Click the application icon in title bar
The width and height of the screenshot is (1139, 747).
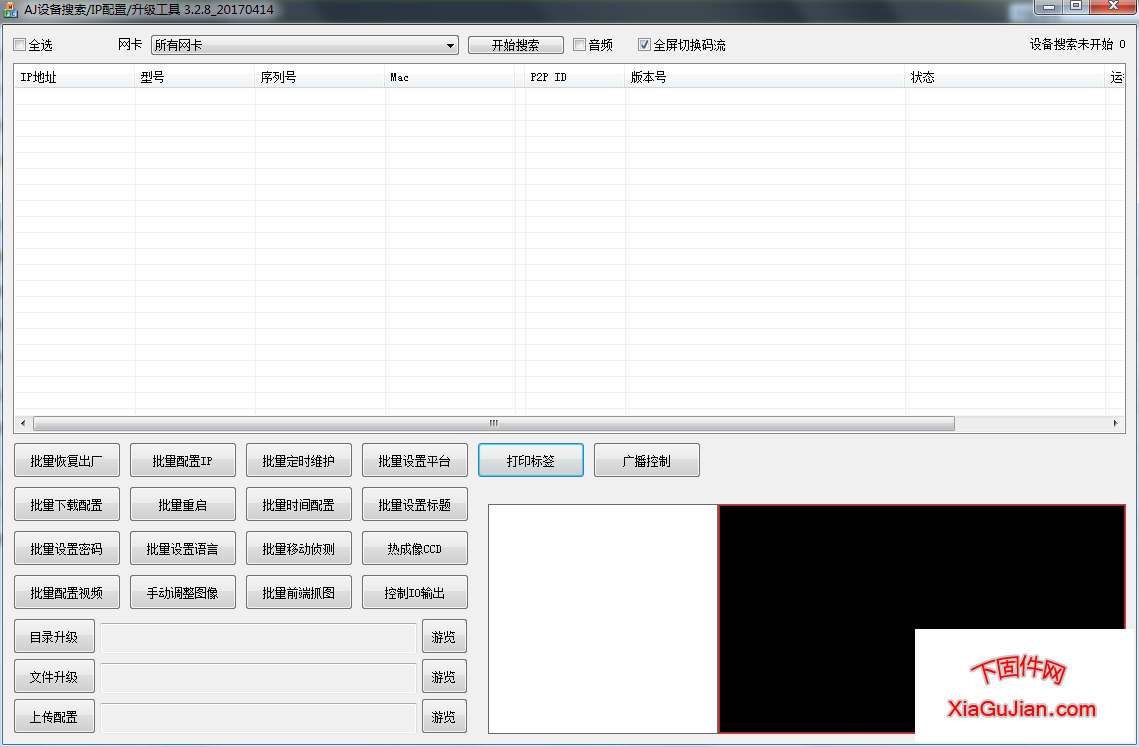coord(10,10)
